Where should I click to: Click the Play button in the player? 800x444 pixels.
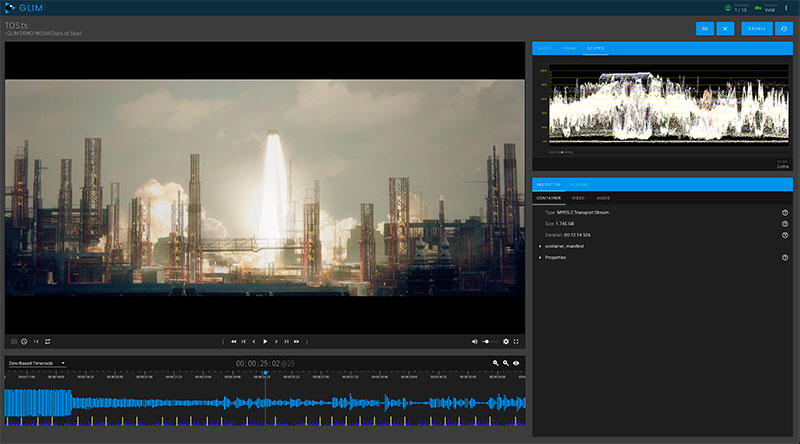coord(265,341)
